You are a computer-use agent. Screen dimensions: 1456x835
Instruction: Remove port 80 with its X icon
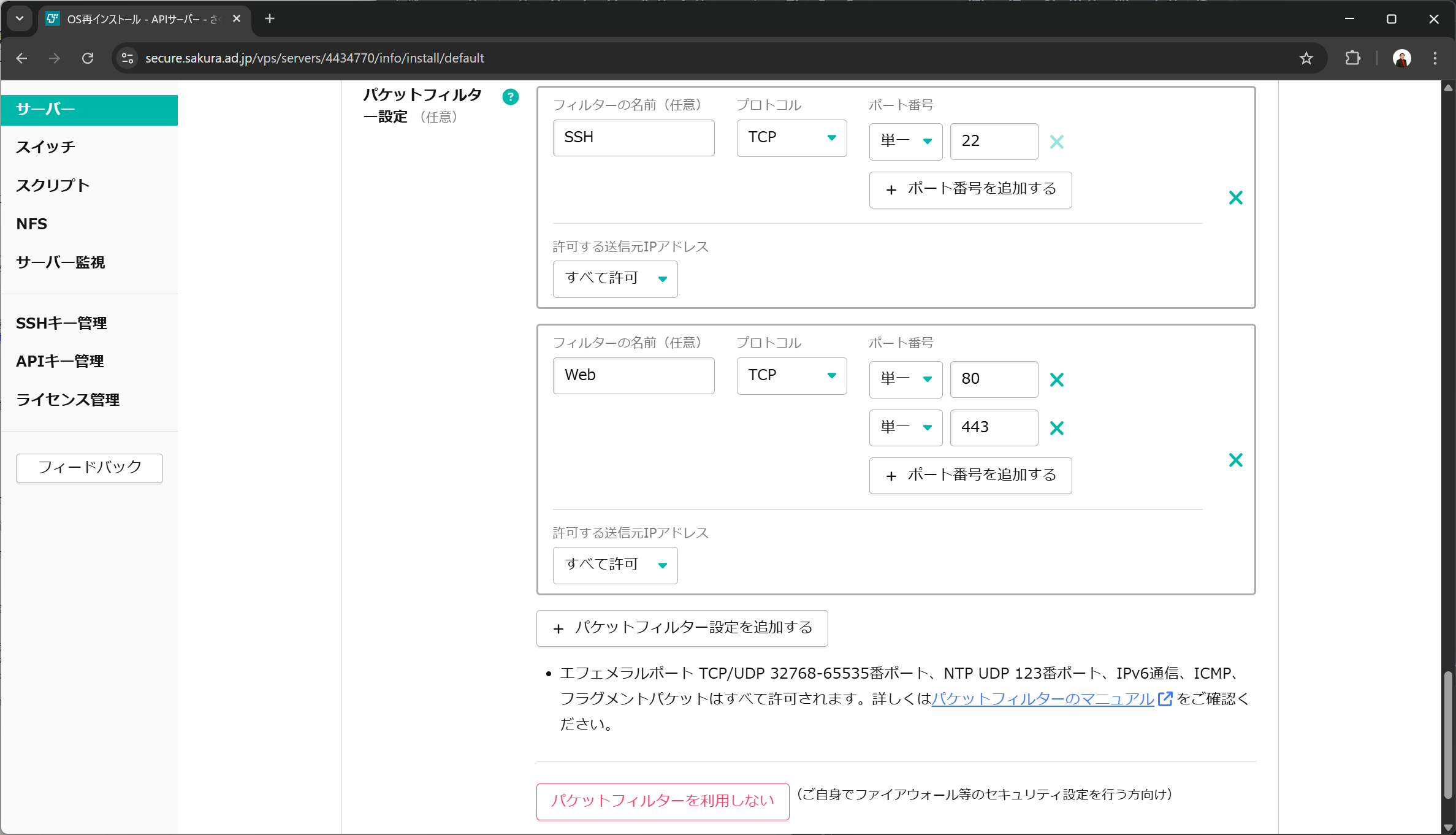[x=1056, y=379]
